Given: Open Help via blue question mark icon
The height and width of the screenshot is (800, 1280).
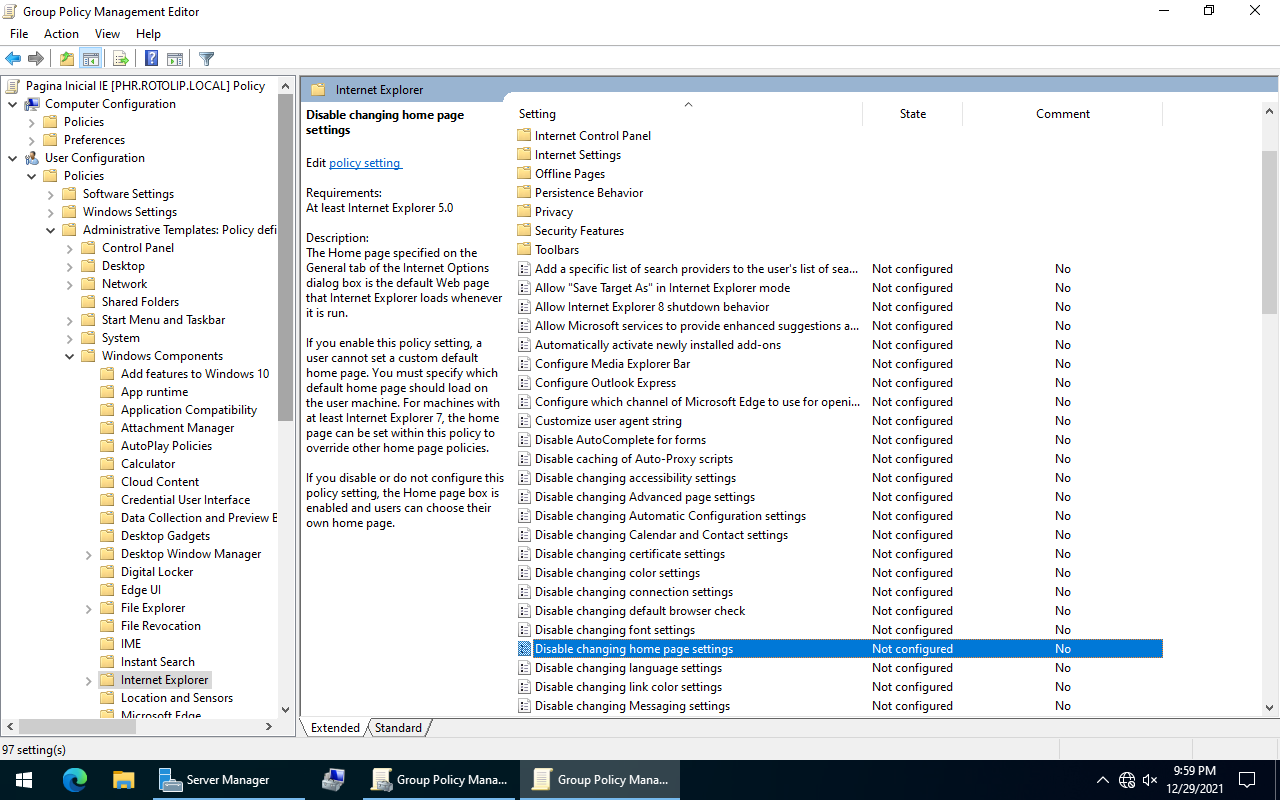Looking at the screenshot, I should click(151, 59).
